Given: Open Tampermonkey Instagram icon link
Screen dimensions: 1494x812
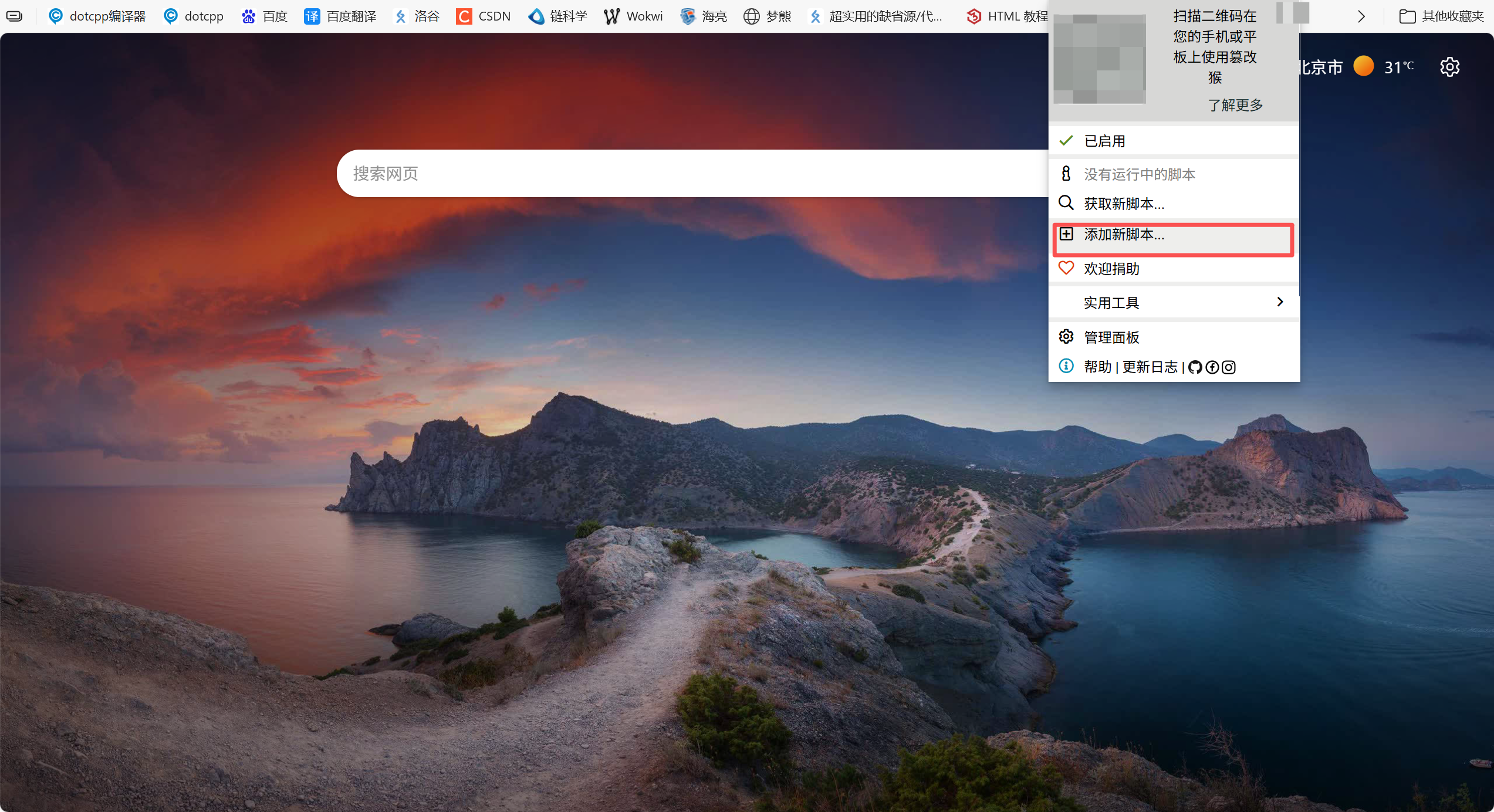Looking at the screenshot, I should coord(1229,367).
